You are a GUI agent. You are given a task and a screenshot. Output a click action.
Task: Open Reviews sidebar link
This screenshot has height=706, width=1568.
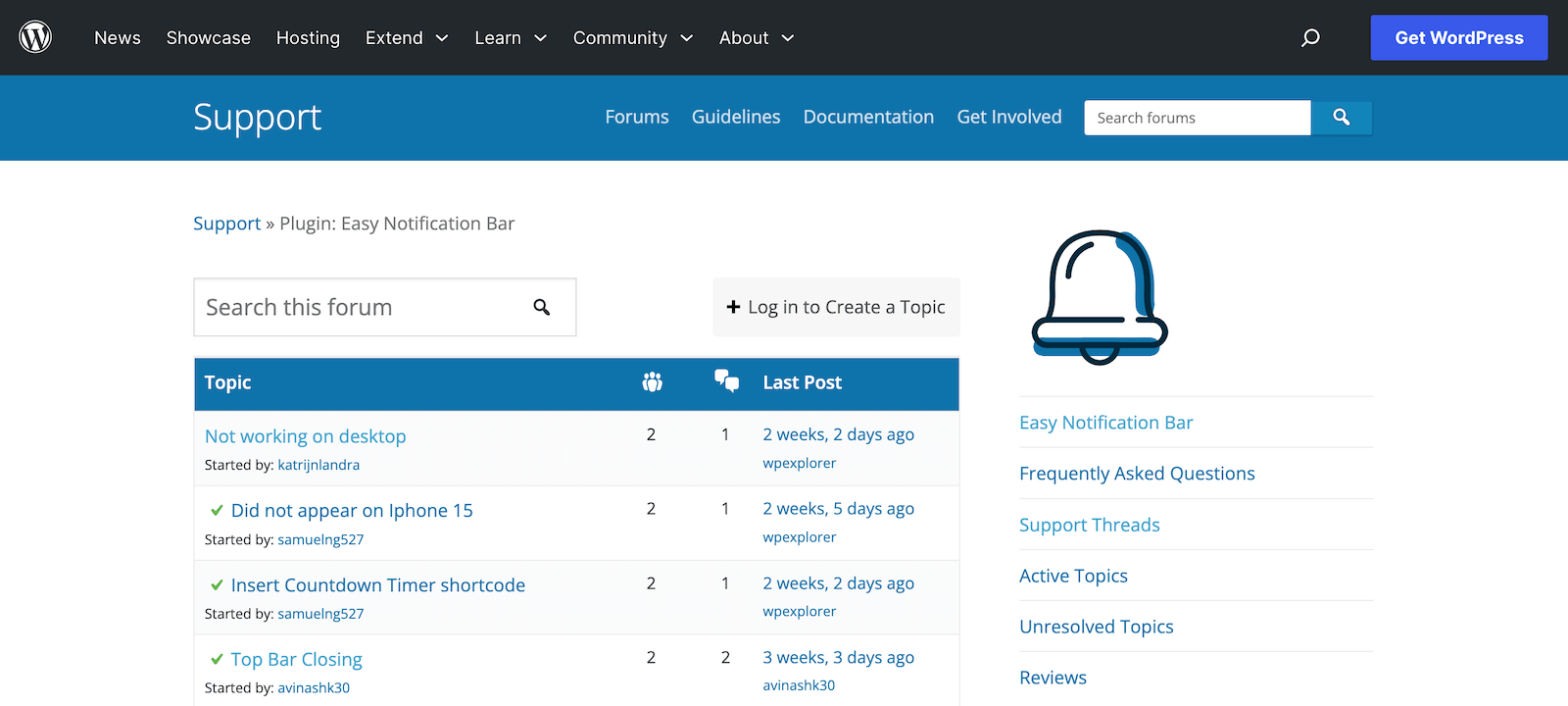[x=1053, y=678]
